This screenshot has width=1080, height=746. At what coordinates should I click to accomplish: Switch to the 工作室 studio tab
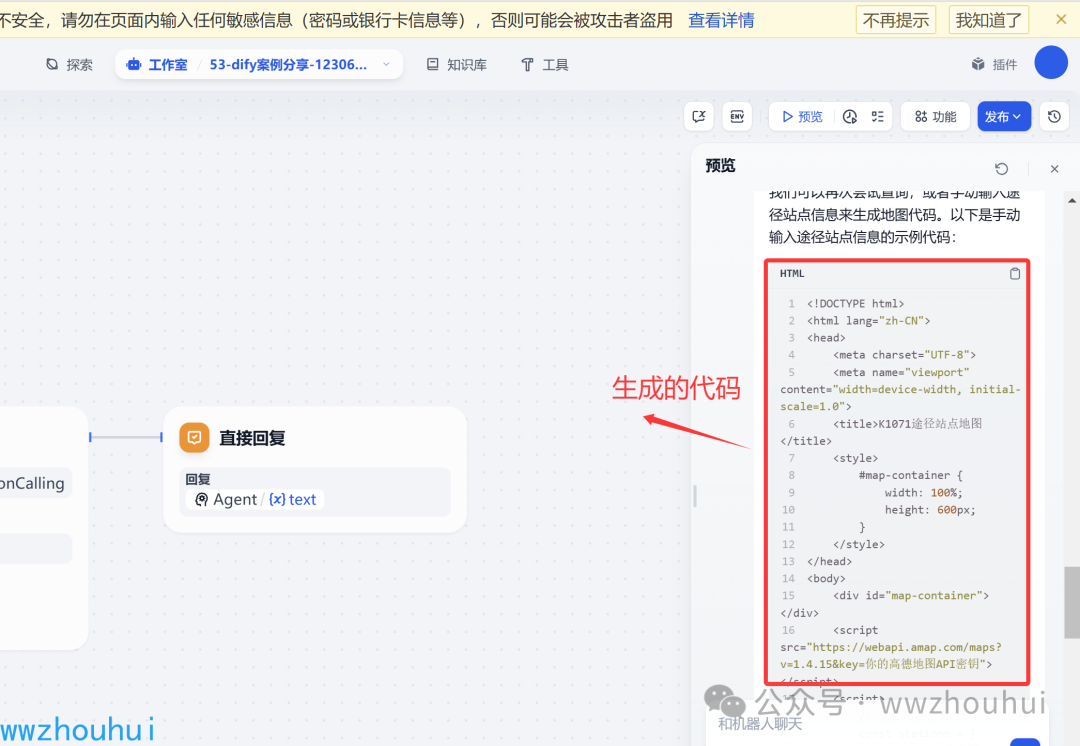(x=157, y=65)
